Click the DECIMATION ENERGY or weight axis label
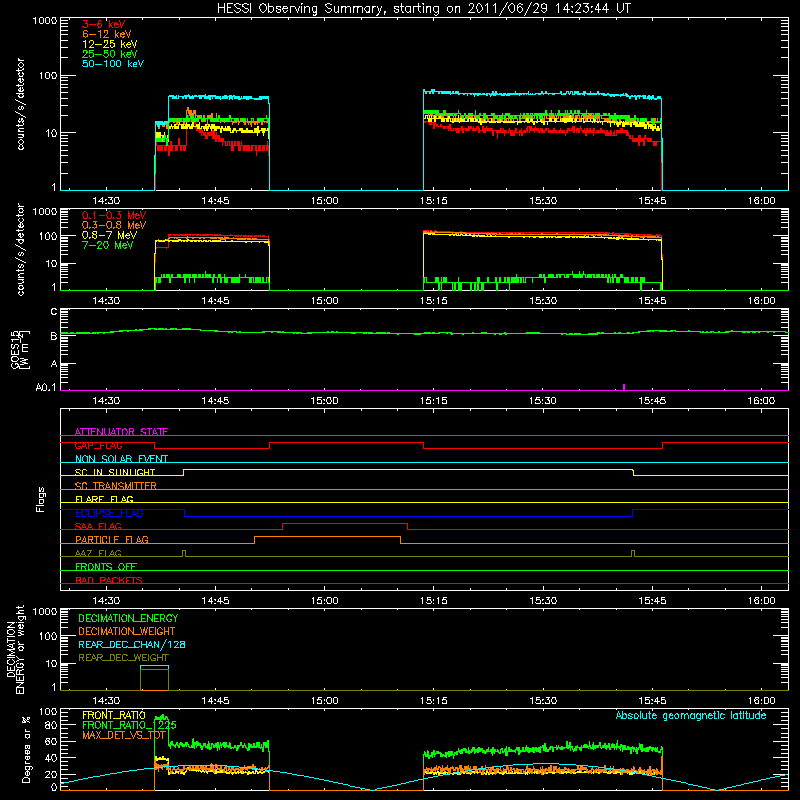 [x=15, y=649]
